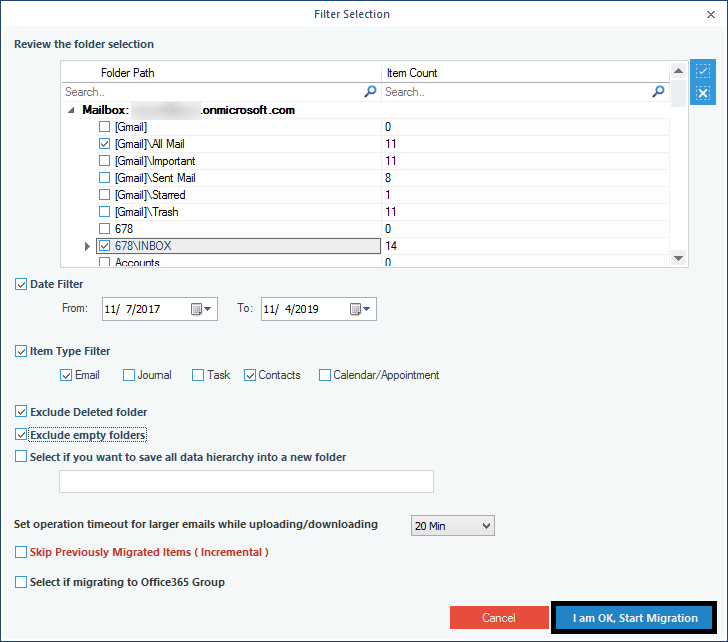Click Item Count search magnifier icon
This screenshot has height=642, width=728.
(x=658, y=91)
